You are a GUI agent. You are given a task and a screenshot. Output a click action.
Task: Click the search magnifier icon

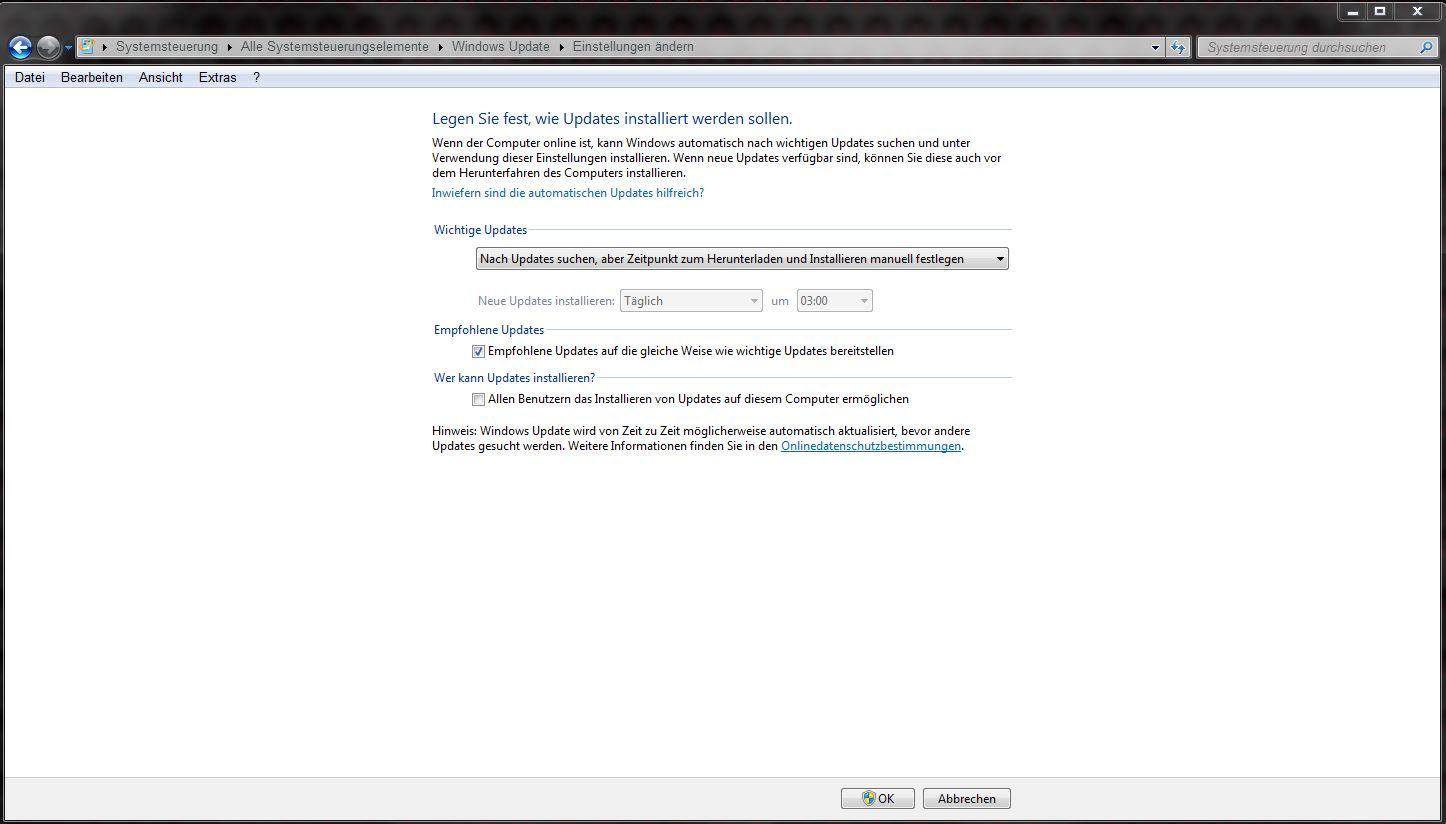(1426, 47)
